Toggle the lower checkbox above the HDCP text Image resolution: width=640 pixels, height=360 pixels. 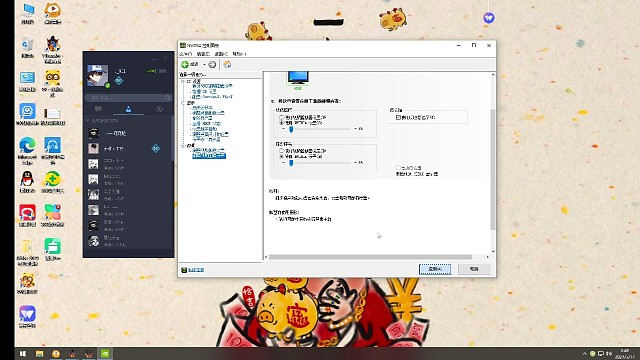click(x=398, y=168)
